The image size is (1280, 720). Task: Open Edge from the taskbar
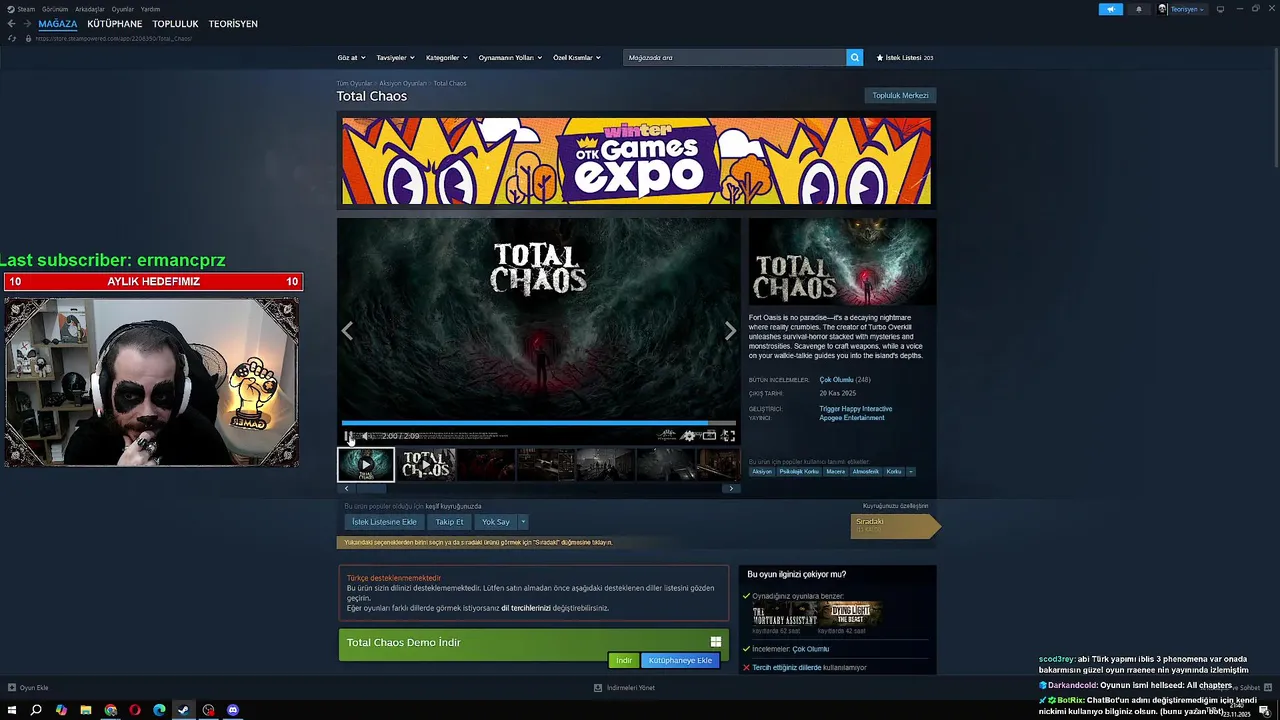(x=159, y=710)
